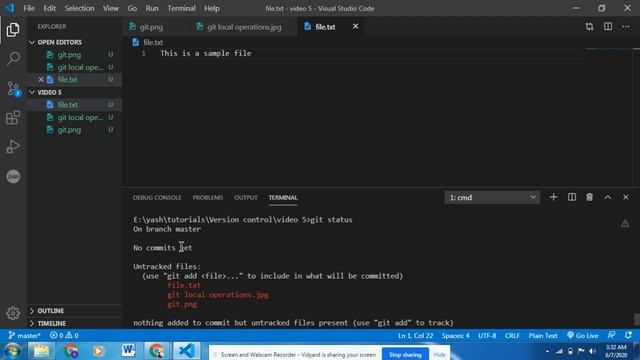
Task: Open File Explorer from the taskbar
Action: pos(41,351)
